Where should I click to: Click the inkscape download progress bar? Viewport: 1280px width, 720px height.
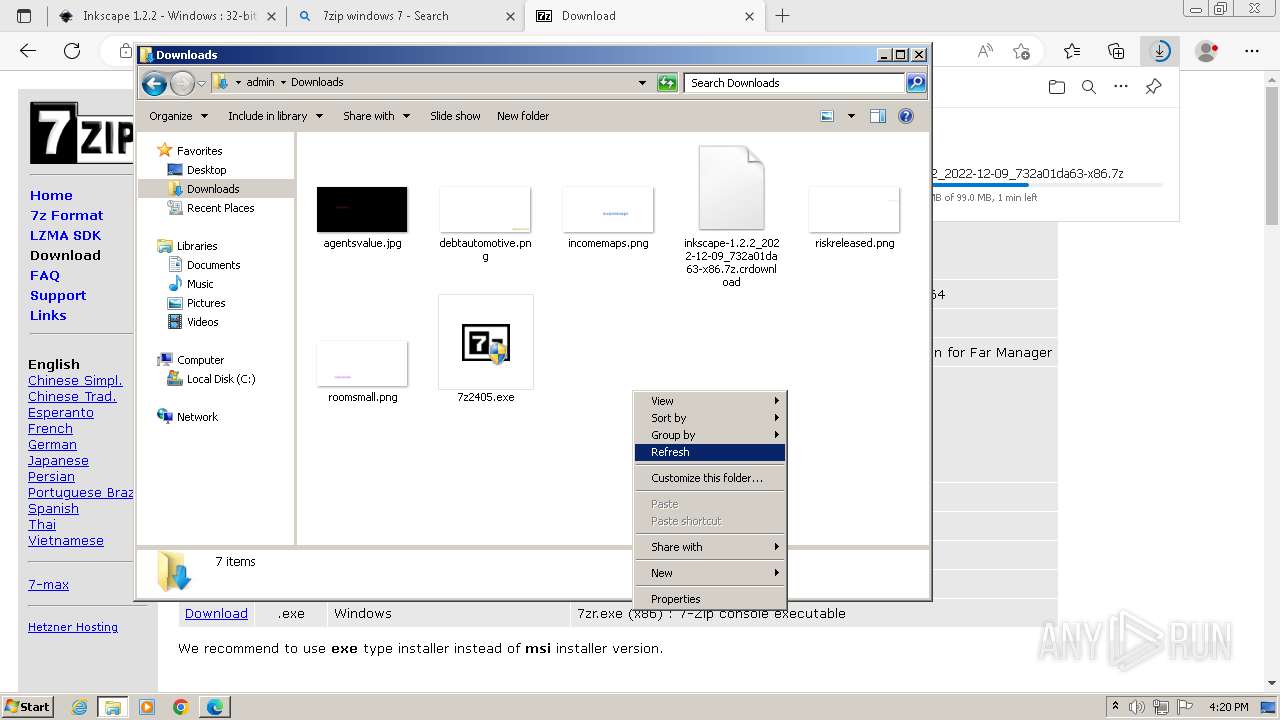[1046, 185]
